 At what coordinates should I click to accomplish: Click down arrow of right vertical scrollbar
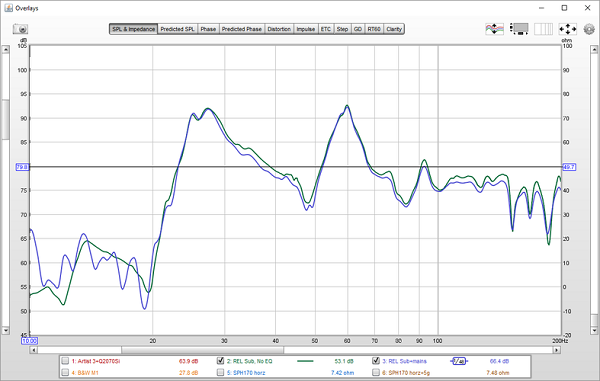coord(594,330)
